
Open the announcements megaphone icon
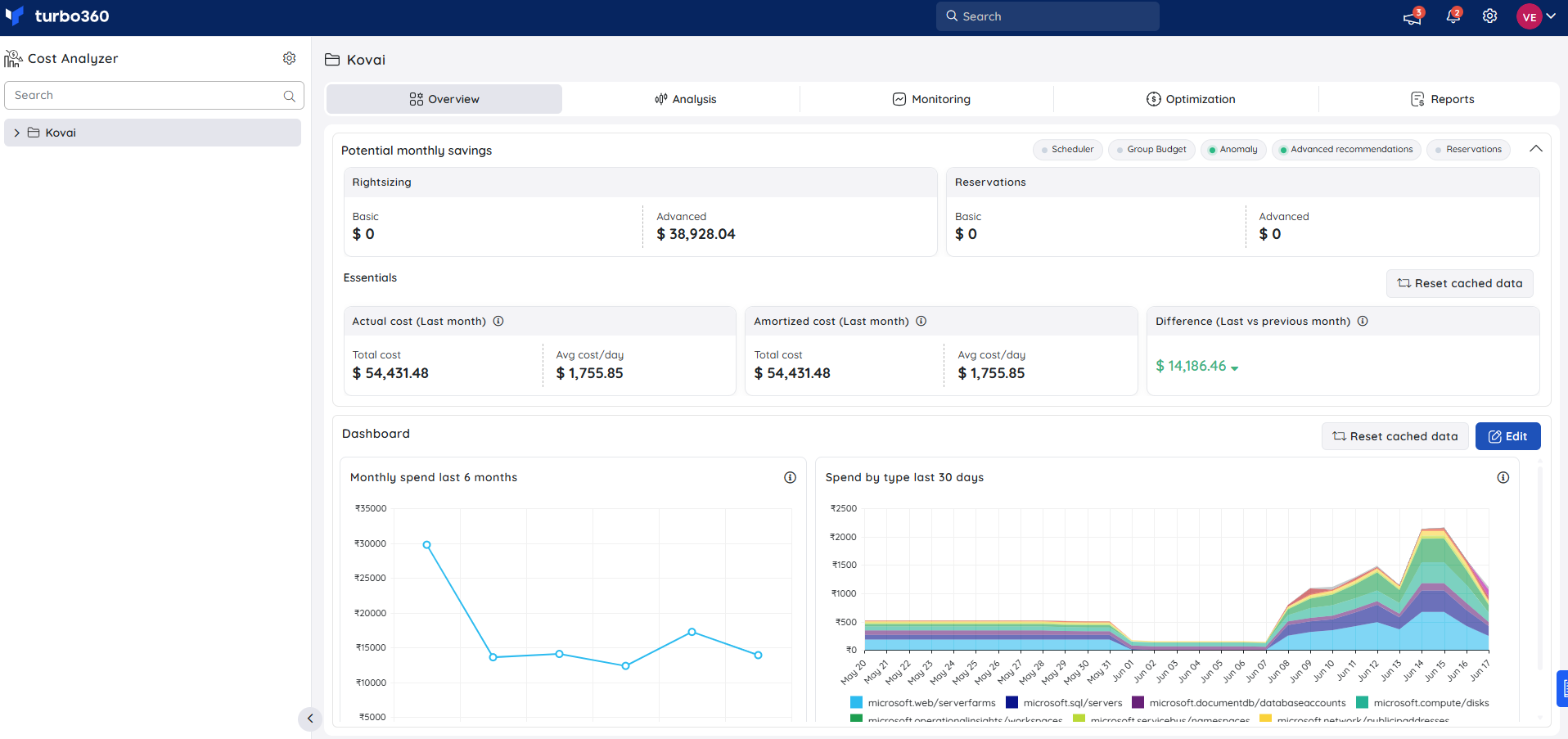pos(1413,16)
